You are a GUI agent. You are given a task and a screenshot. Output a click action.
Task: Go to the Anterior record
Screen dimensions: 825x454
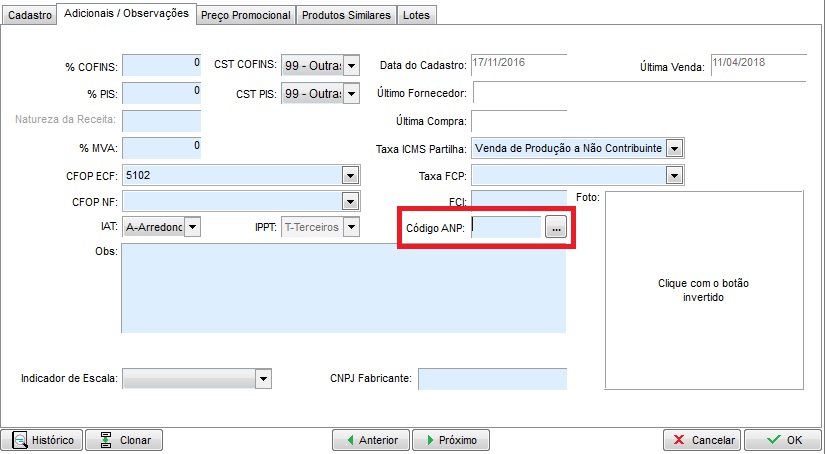point(370,440)
